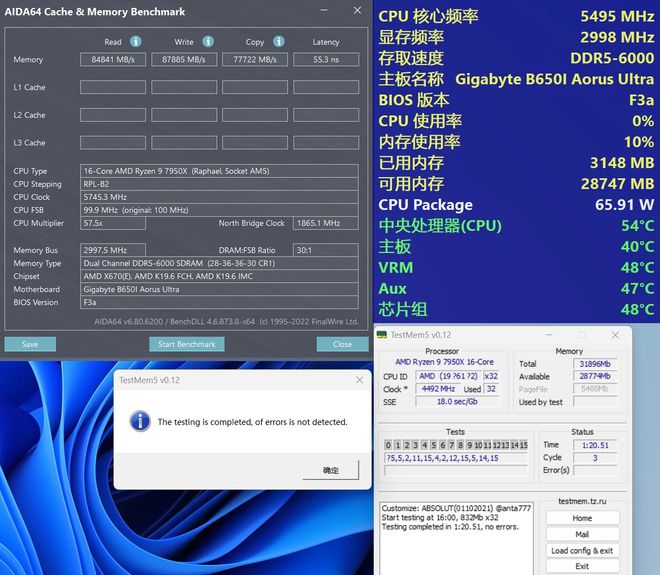Click the Memory Latency value 55.3 ns
Image resolution: width=660 pixels, height=575 pixels.
point(326,59)
